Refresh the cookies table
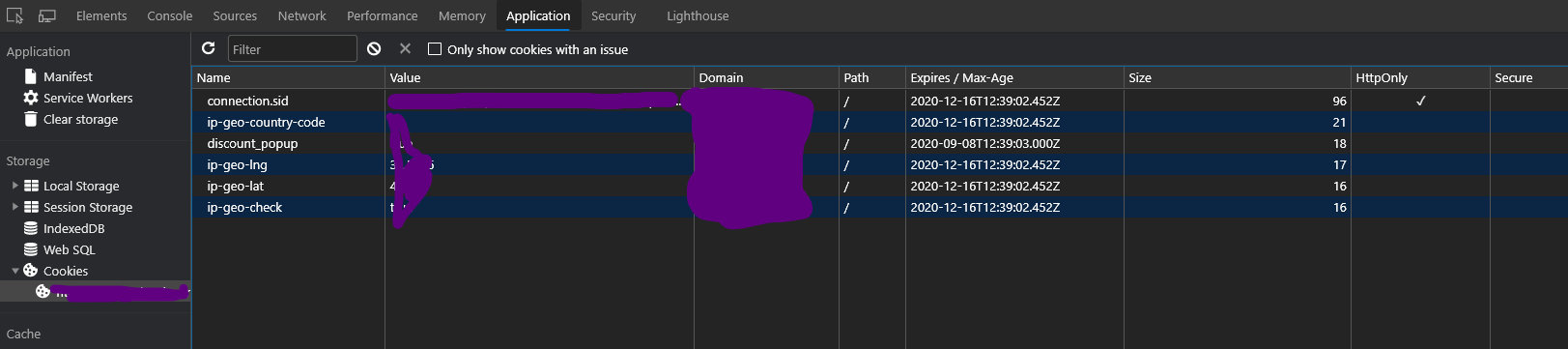This screenshot has height=349, width=1568. point(208,48)
